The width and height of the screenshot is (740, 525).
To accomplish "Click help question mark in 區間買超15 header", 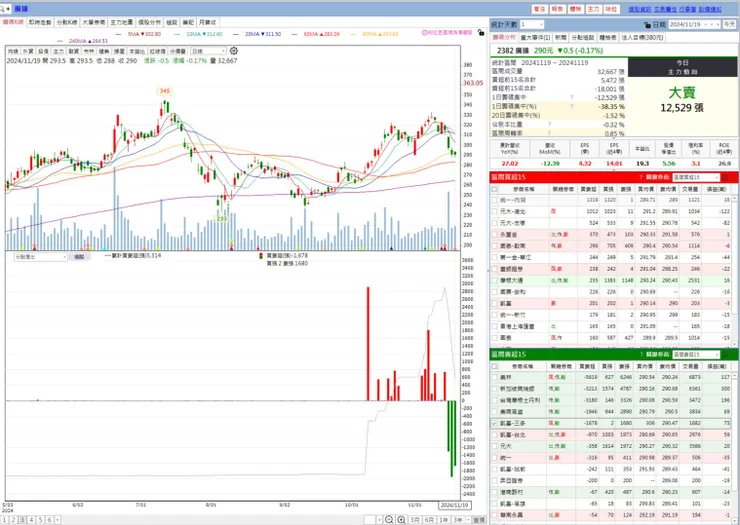I will click(x=641, y=177).
